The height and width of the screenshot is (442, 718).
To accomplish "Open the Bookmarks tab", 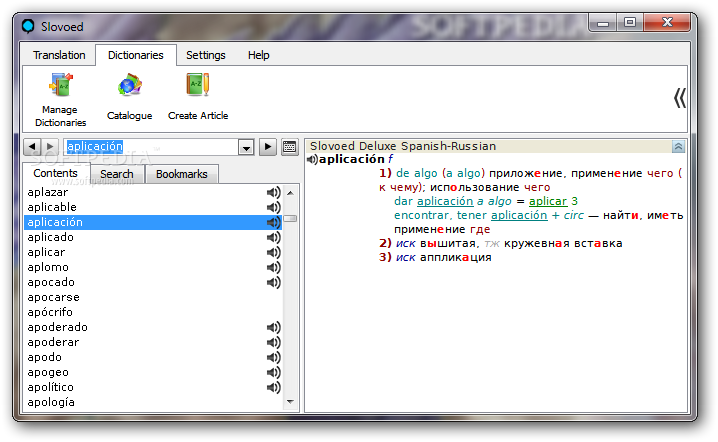I will tap(181, 174).
